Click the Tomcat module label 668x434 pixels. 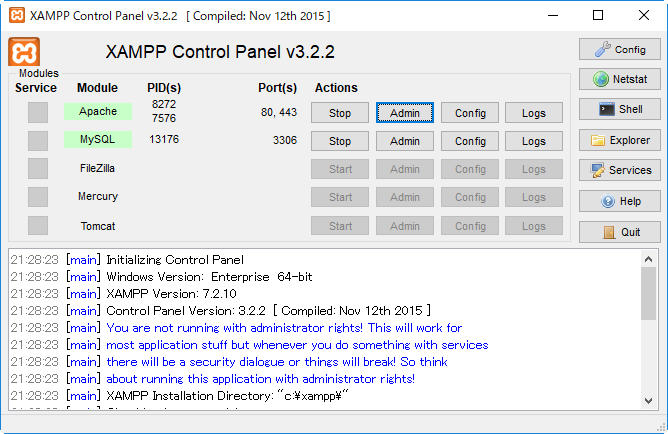(98, 226)
